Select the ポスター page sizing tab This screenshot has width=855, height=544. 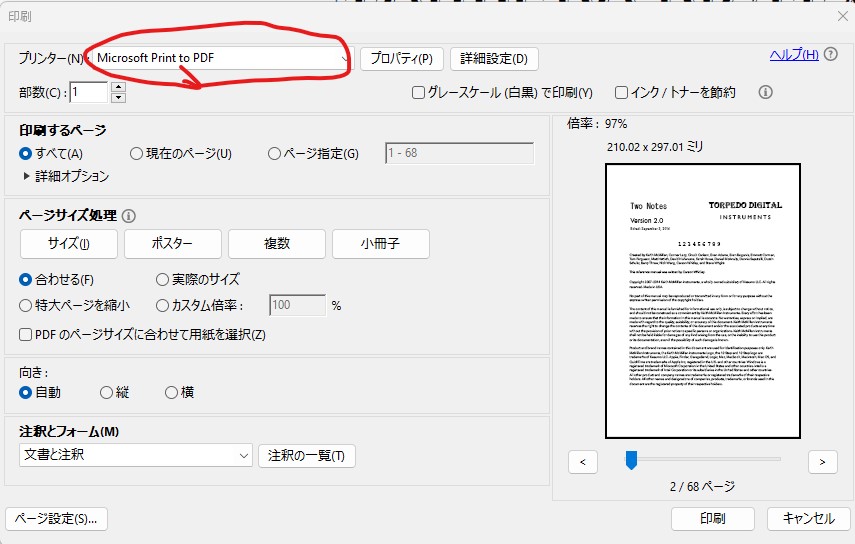coord(172,244)
